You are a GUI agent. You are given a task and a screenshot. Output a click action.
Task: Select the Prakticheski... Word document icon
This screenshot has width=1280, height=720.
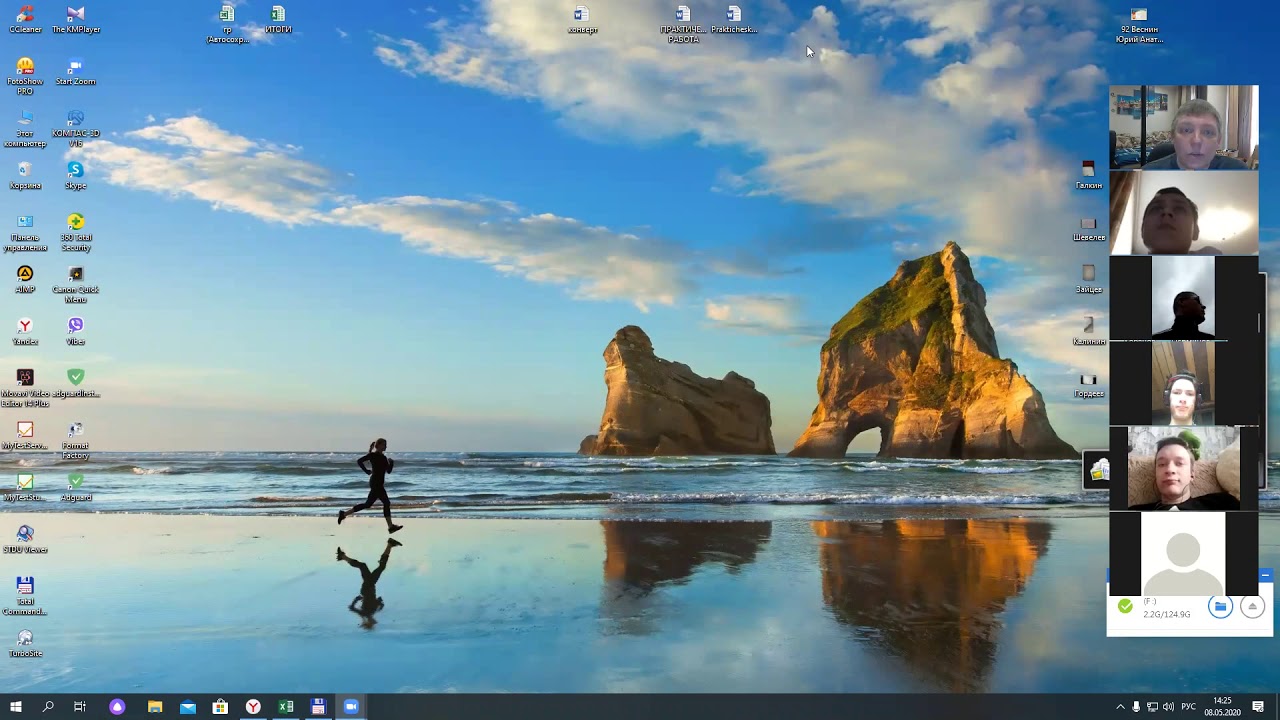[x=734, y=19]
